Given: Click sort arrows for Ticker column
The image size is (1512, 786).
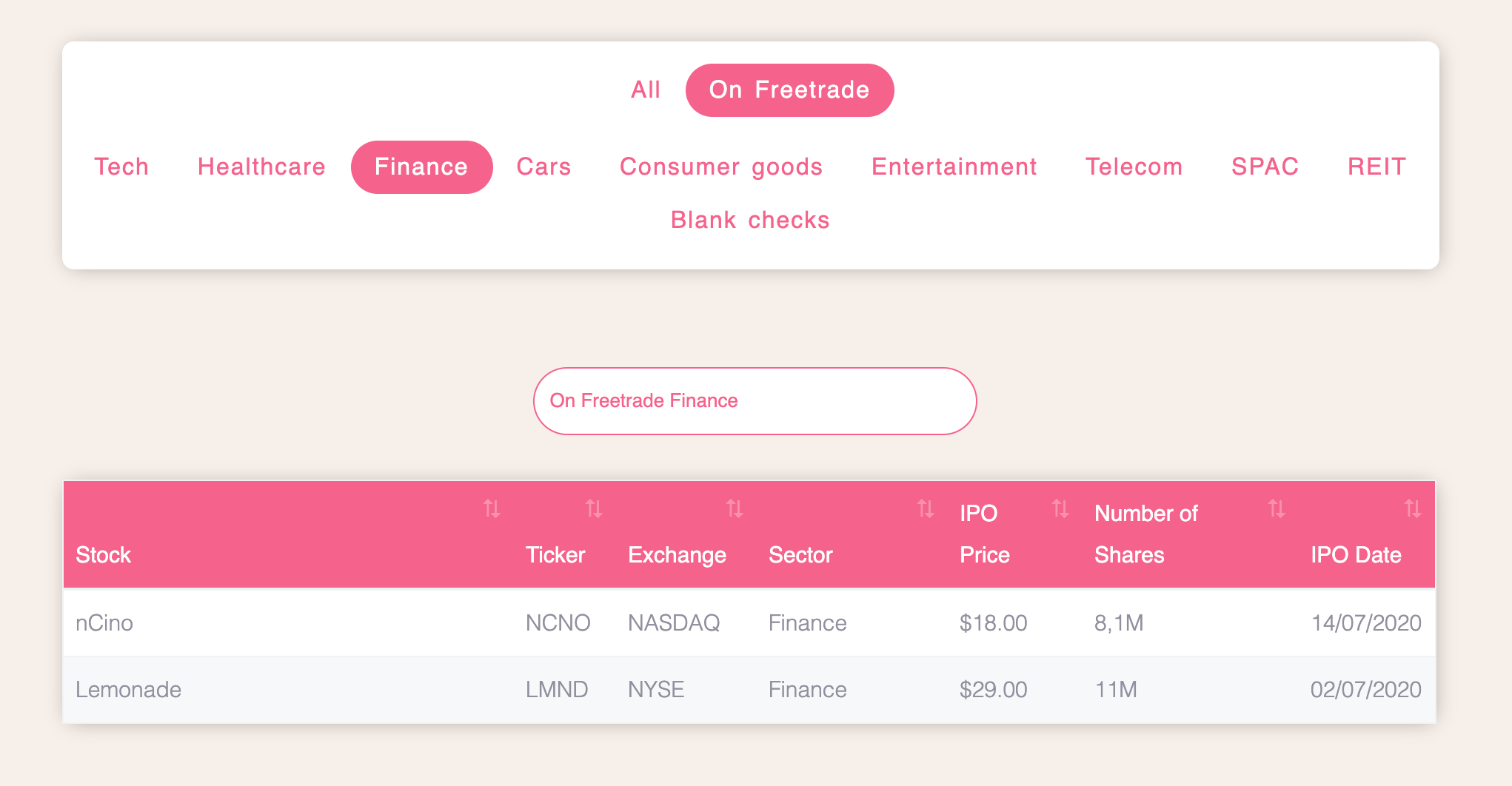Looking at the screenshot, I should pos(594,508).
